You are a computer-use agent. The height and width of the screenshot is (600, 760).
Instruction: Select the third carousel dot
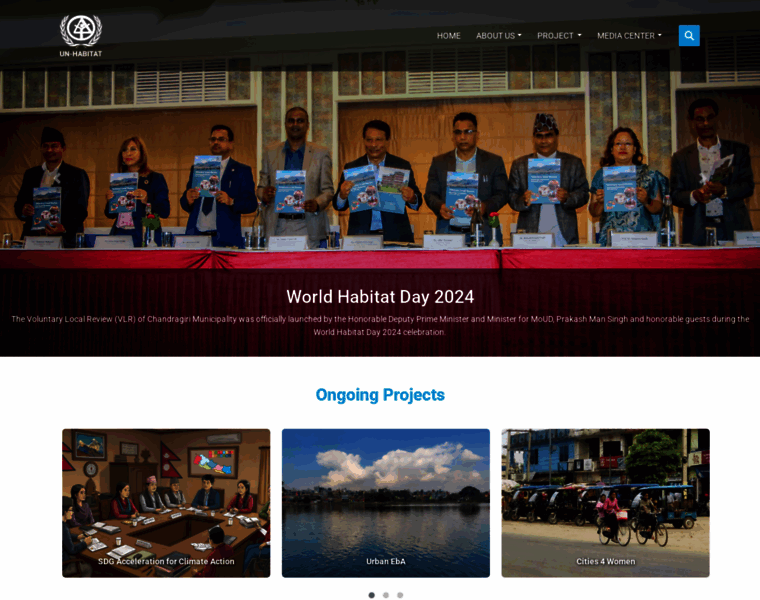pyautogui.click(x=400, y=595)
